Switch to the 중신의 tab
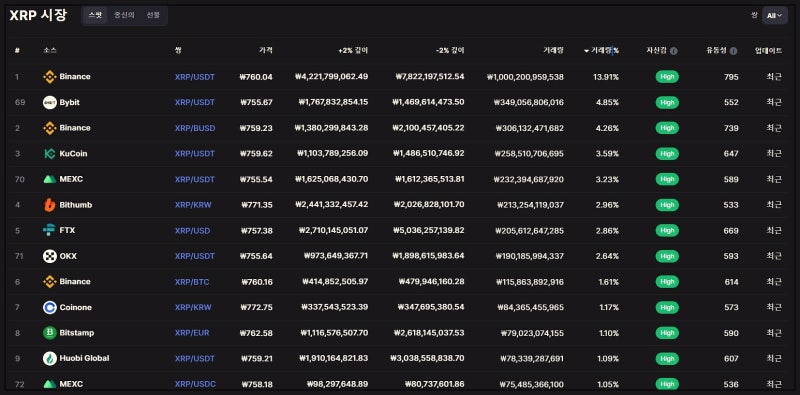Image resolution: width=800 pixels, height=395 pixels. [124, 15]
